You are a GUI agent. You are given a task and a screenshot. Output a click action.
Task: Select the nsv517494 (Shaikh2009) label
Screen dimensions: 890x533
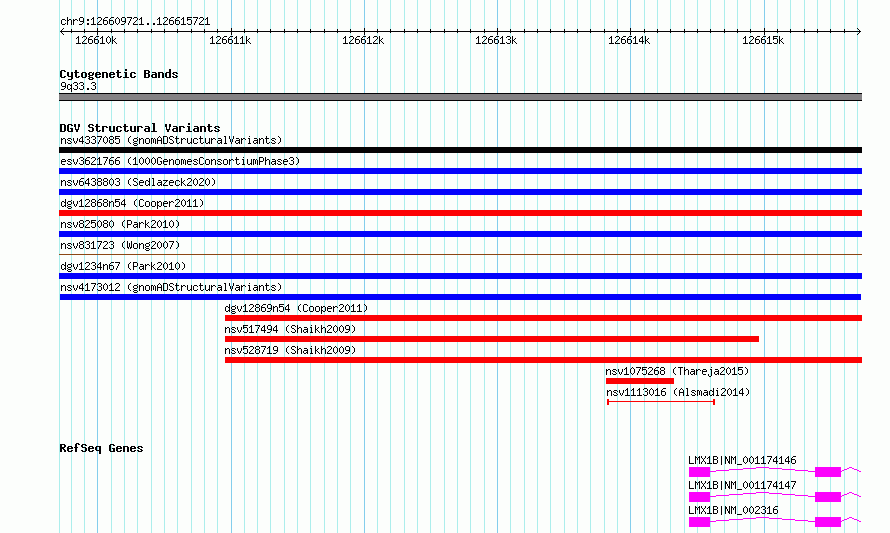(x=290, y=329)
